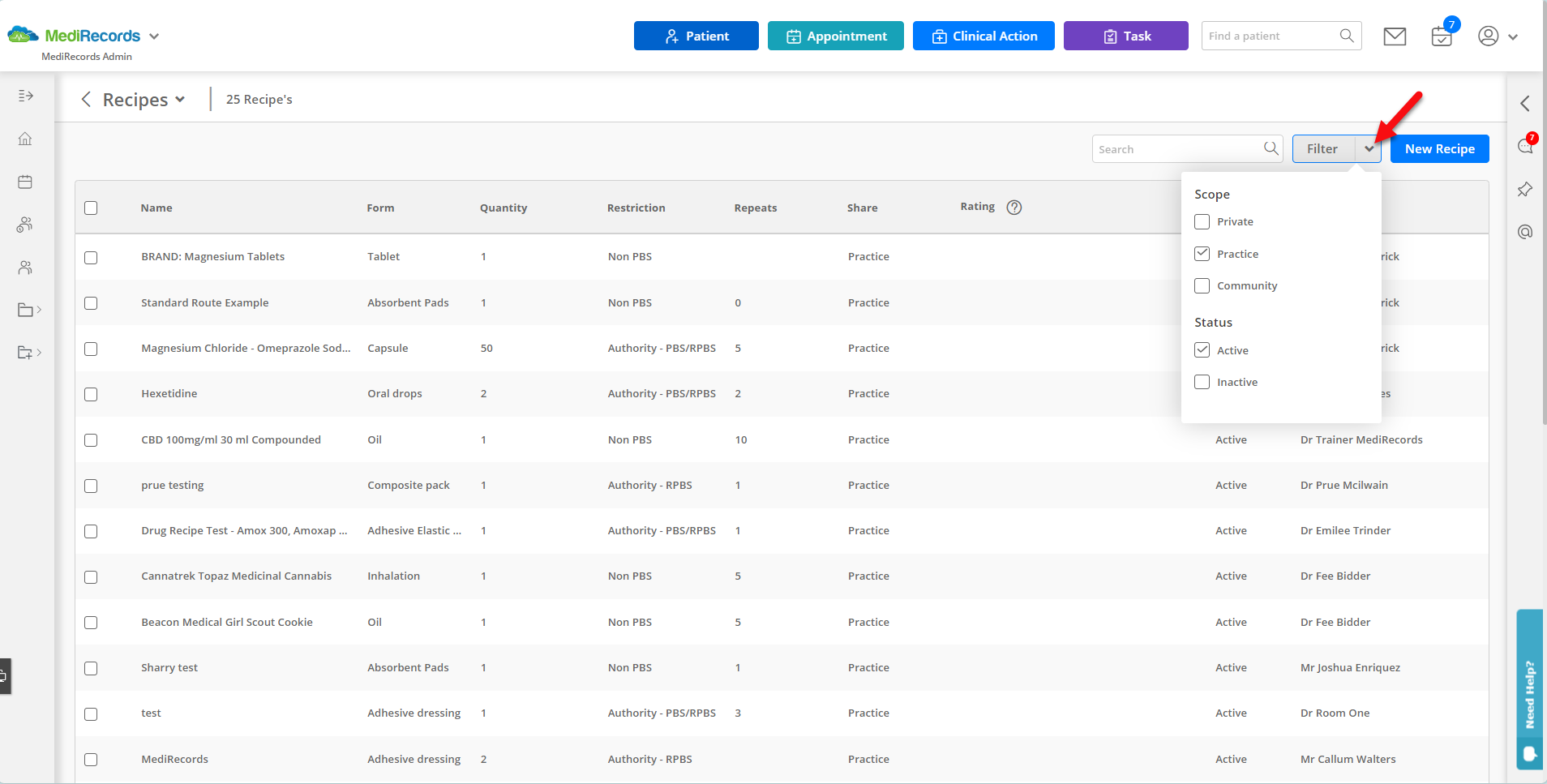Click the pin icon in right panel
The height and width of the screenshot is (784, 1547).
click(x=1525, y=189)
